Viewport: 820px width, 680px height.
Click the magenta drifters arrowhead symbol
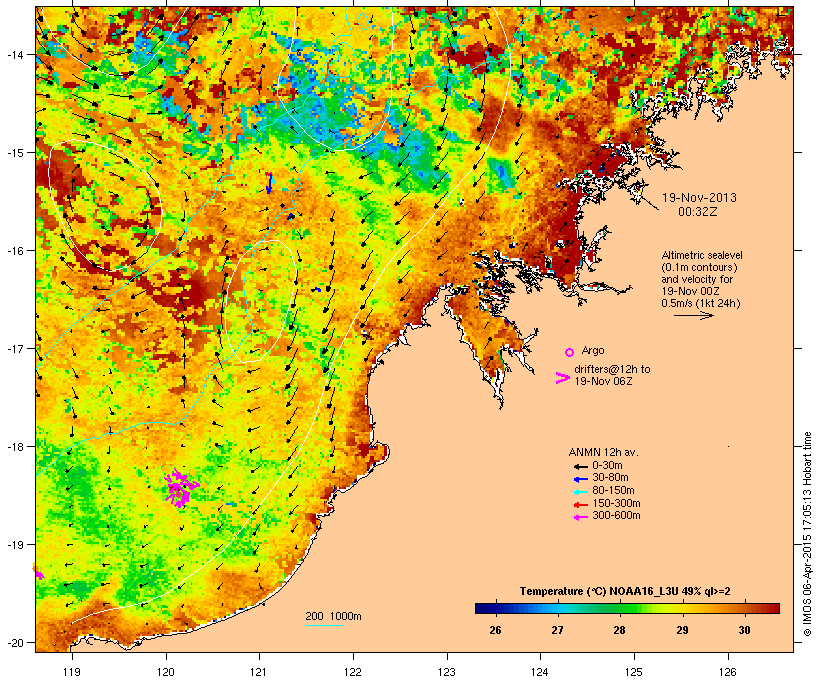[x=563, y=378]
